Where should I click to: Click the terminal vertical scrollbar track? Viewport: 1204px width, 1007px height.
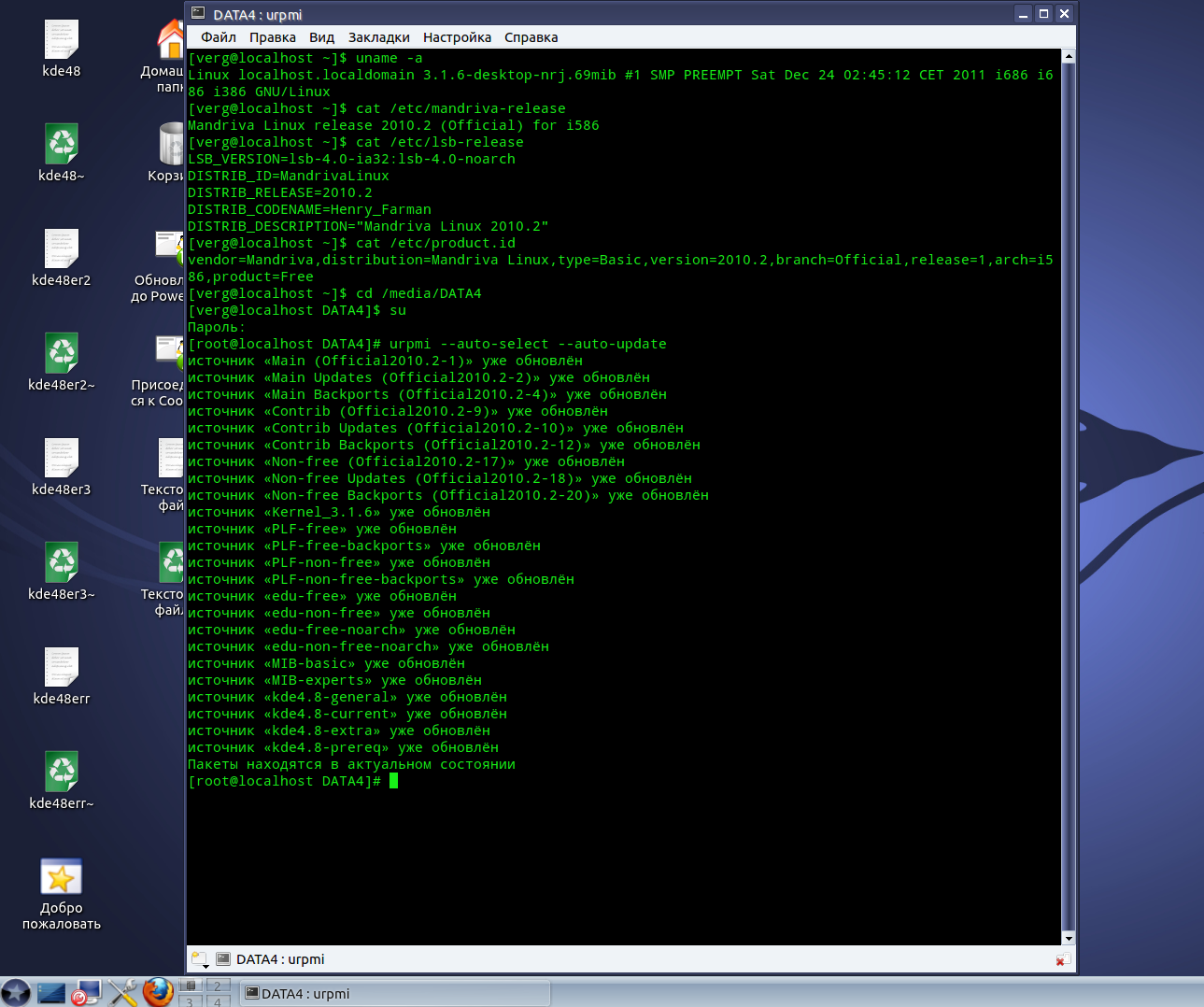click(x=1069, y=498)
